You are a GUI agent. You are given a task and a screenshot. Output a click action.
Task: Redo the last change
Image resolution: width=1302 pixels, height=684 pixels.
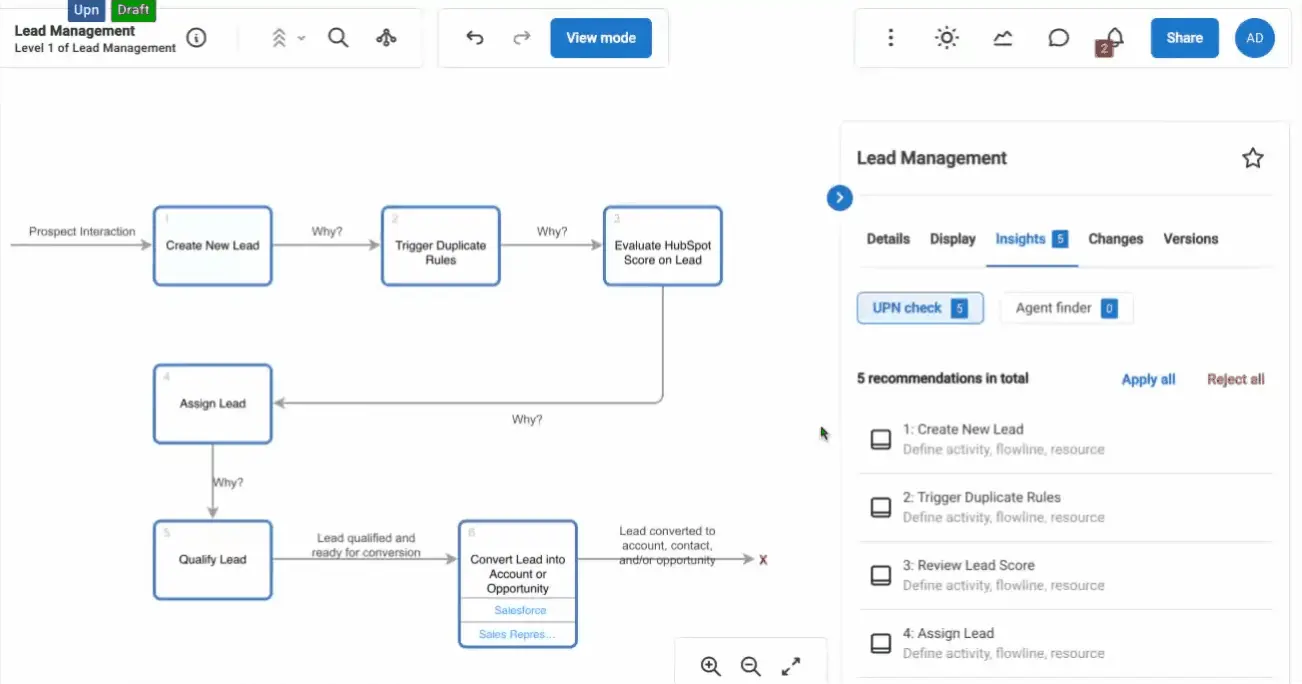(x=521, y=38)
